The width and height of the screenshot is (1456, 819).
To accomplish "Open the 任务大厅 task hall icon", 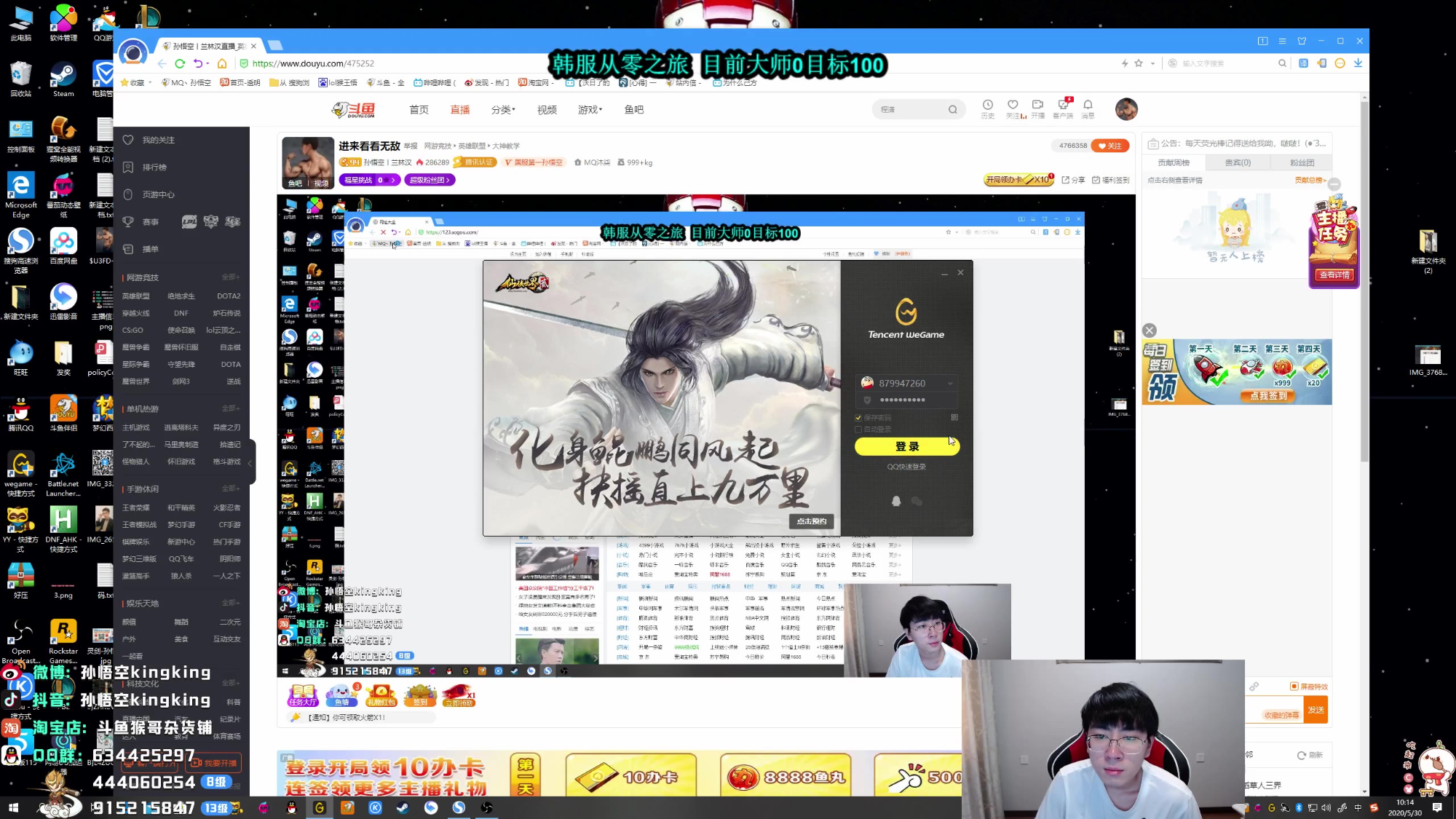I will click(303, 695).
